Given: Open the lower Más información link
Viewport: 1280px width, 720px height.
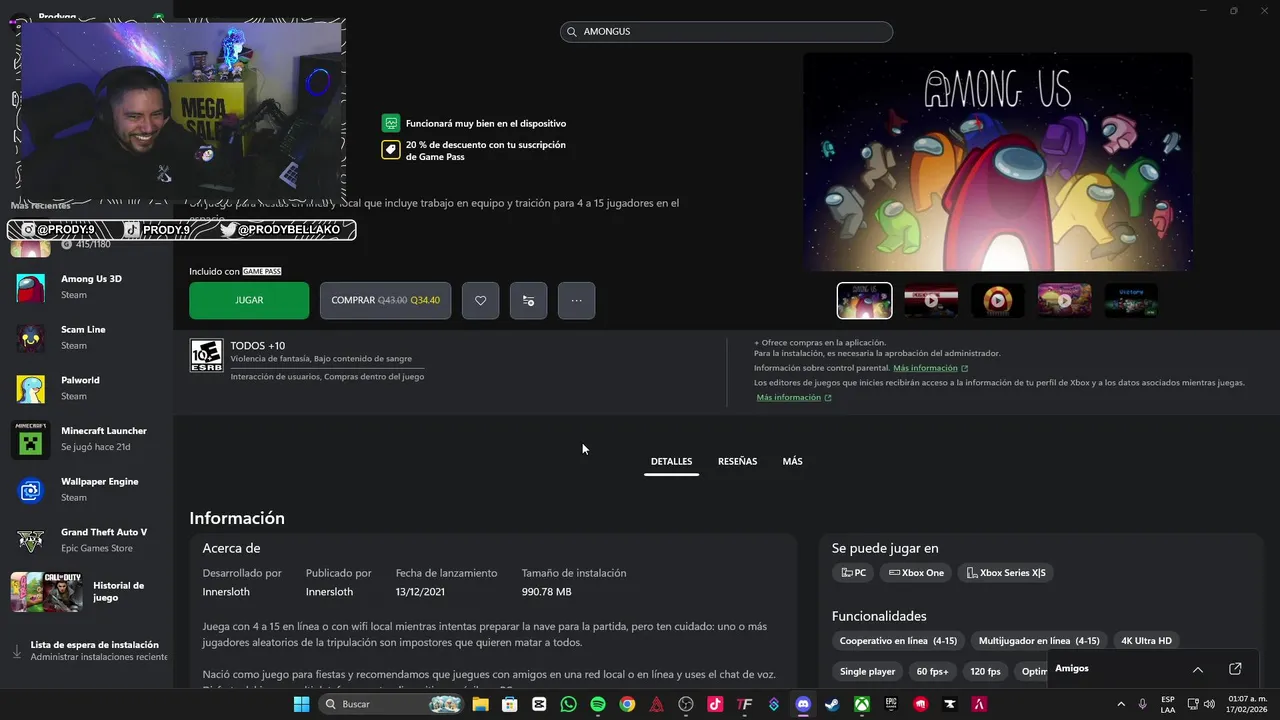Looking at the screenshot, I should [x=794, y=398].
